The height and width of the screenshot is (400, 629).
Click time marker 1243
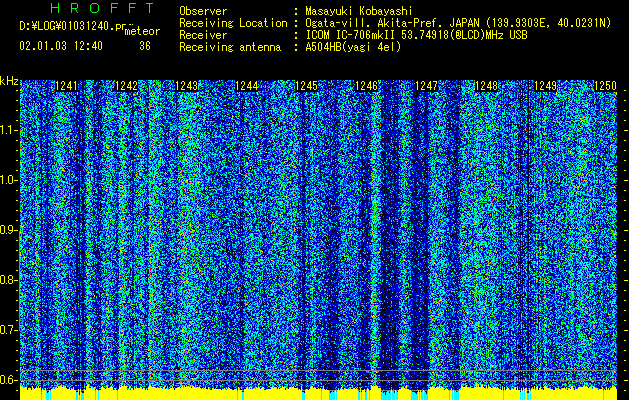point(186,86)
